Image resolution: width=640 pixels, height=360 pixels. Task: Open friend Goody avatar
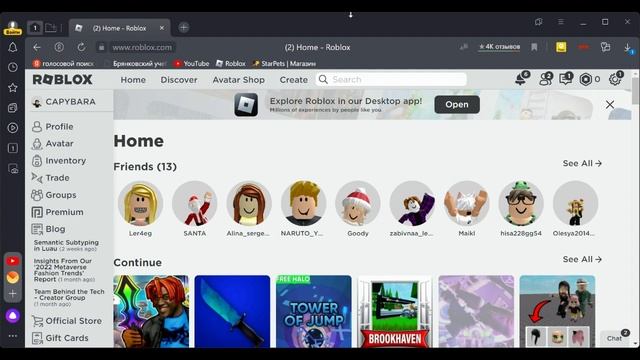(x=358, y=203)
